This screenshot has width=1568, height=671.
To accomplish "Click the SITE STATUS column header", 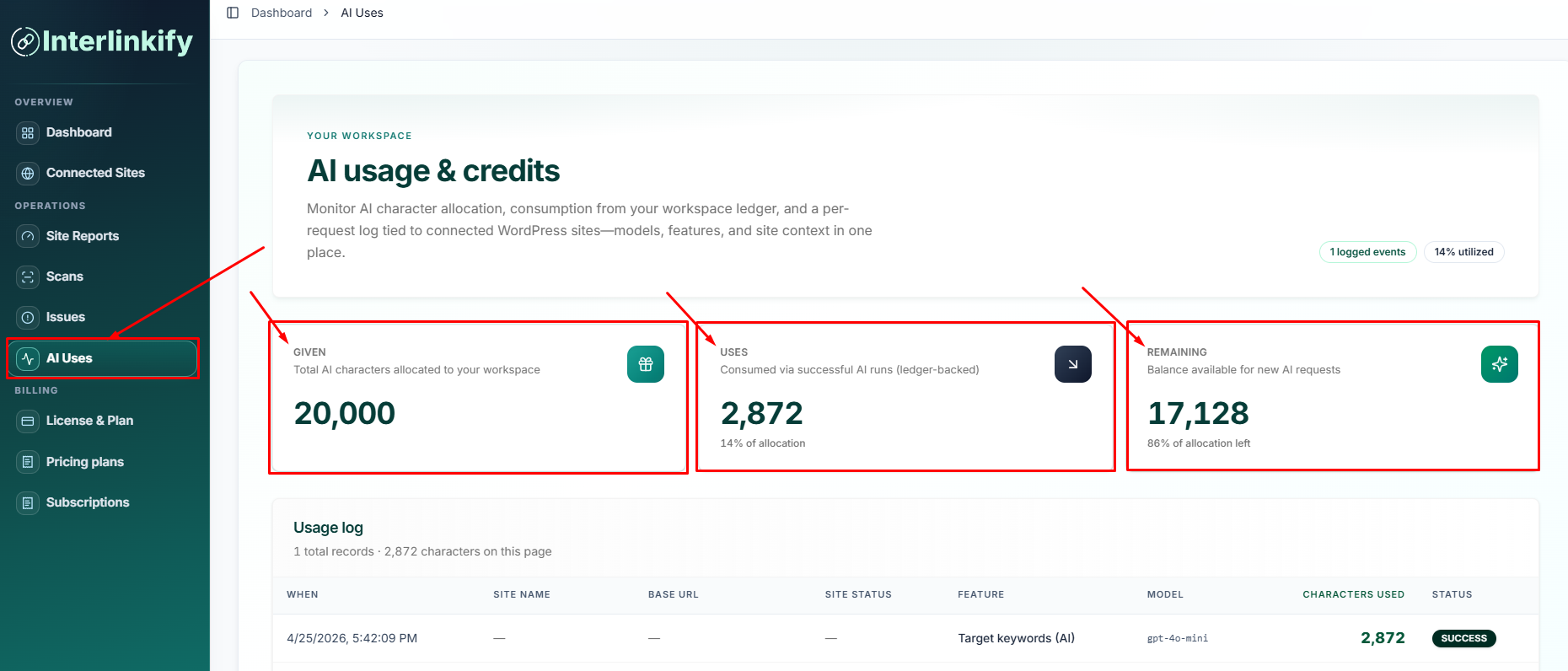I will pos(858,594).
